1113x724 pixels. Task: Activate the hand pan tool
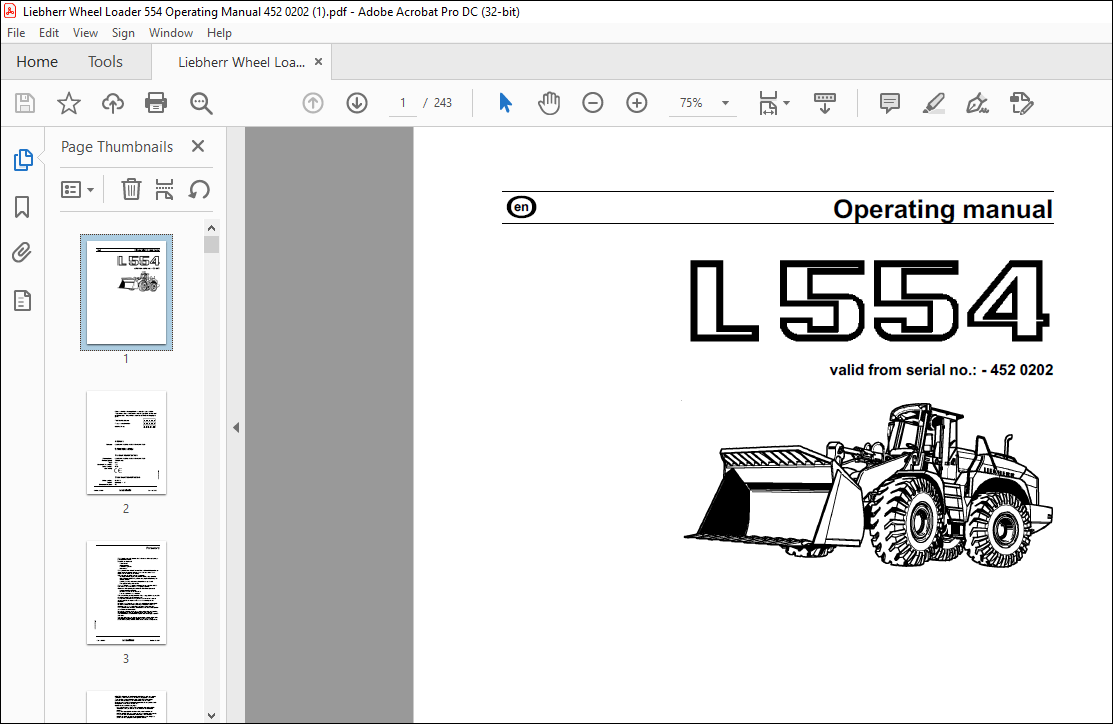coord(549,103)
